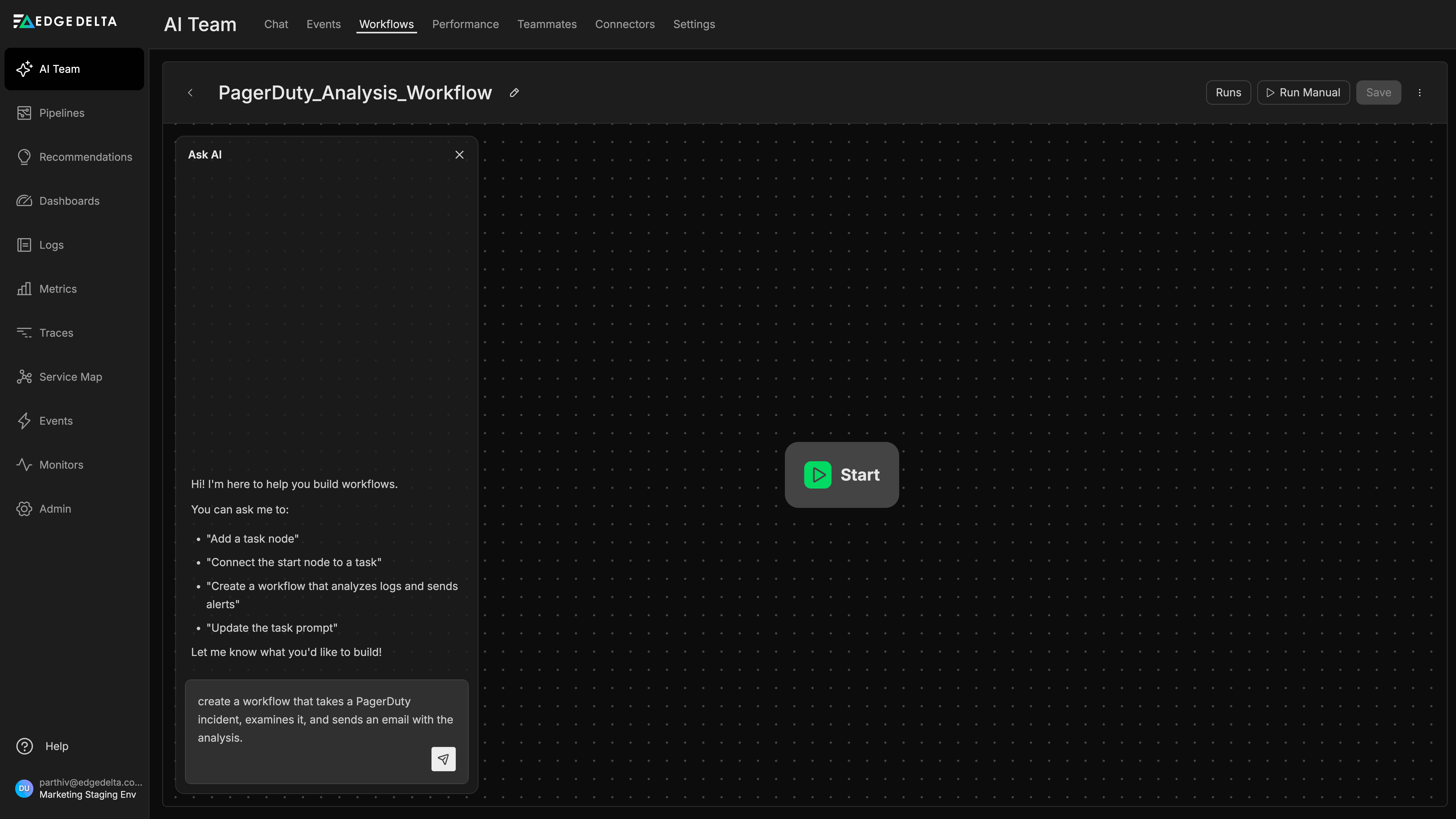Open the three-dot more options menu
1456x819 pixels.
(1419, 93)
